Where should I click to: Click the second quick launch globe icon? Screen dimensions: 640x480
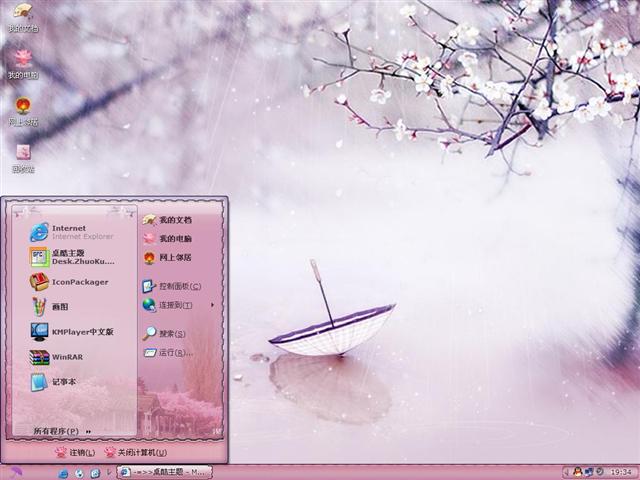coord(79,473)
